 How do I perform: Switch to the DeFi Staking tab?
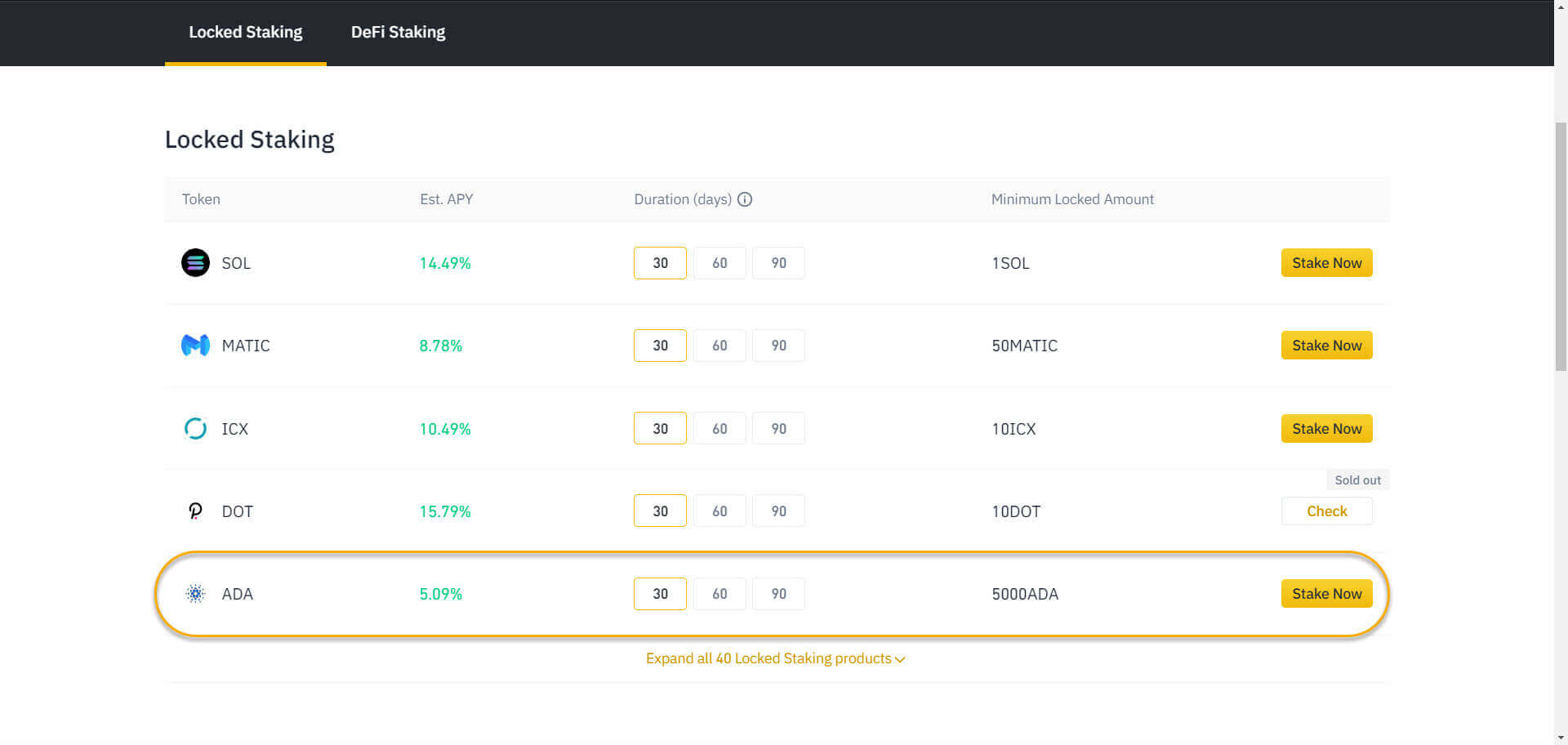tap(399, 32)
